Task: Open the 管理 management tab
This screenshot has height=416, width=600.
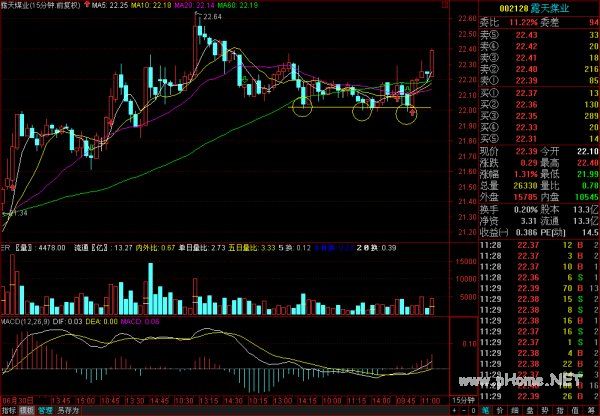Action: click(45, 411)
